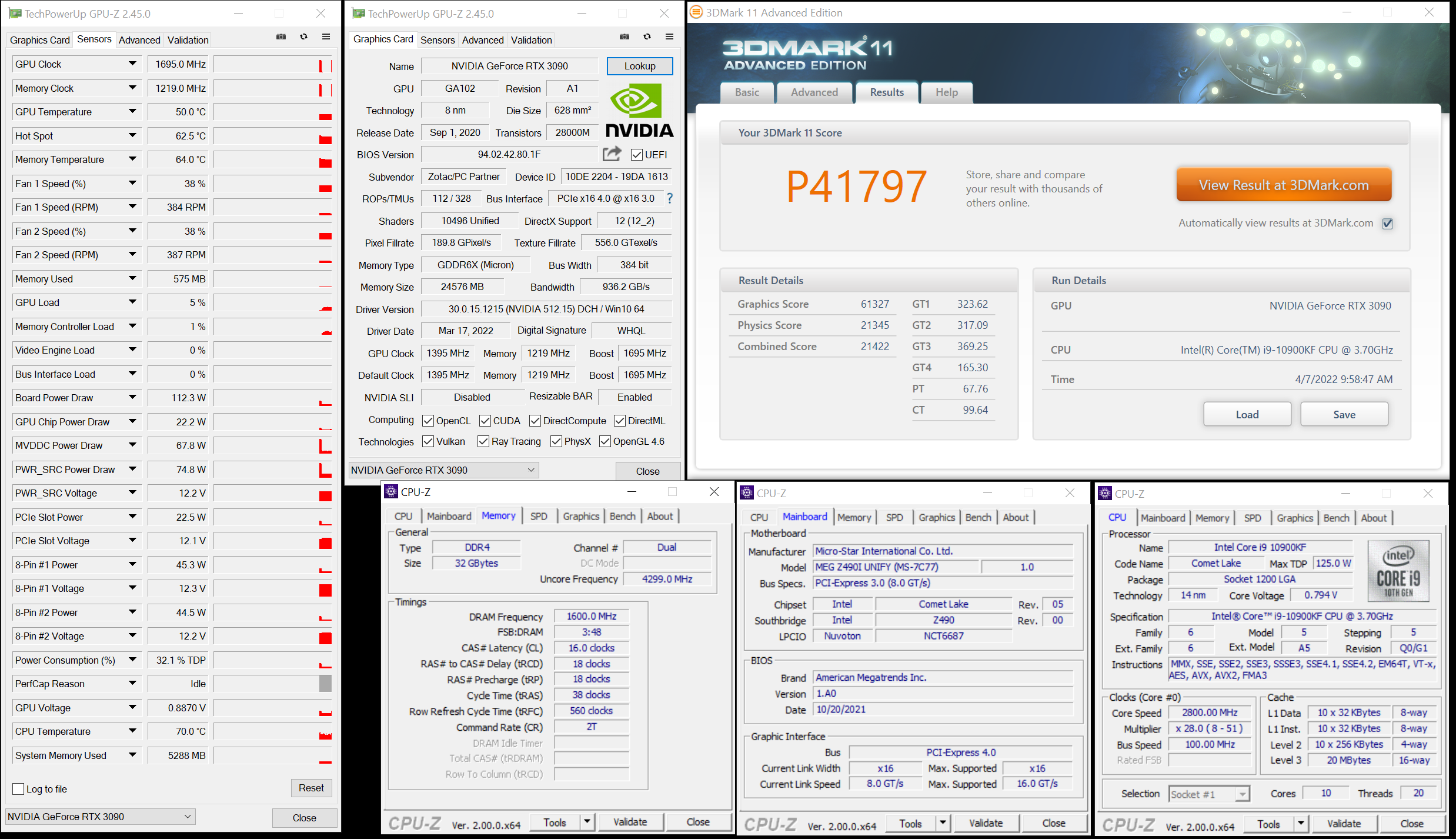
Task: Click the GPU Name field showing GeForce RTX 3090
Action: (510, 66)
